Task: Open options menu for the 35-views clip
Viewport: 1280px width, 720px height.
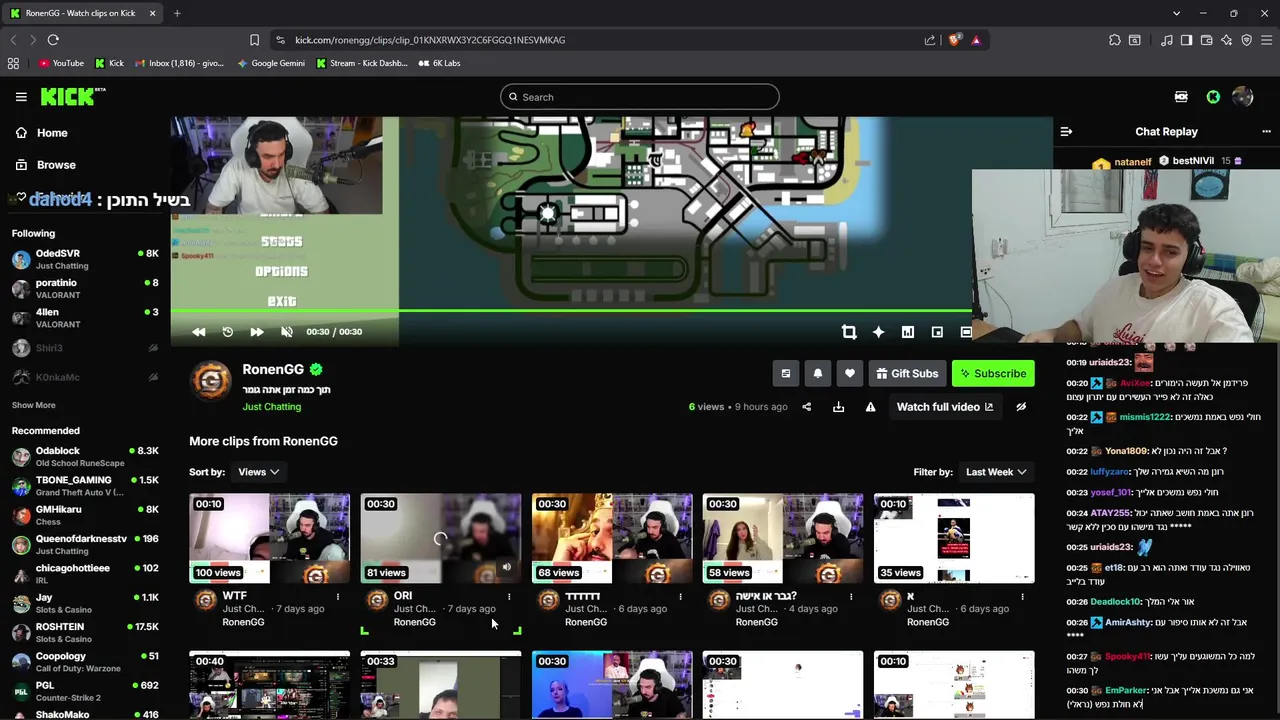Action: 1022,597
